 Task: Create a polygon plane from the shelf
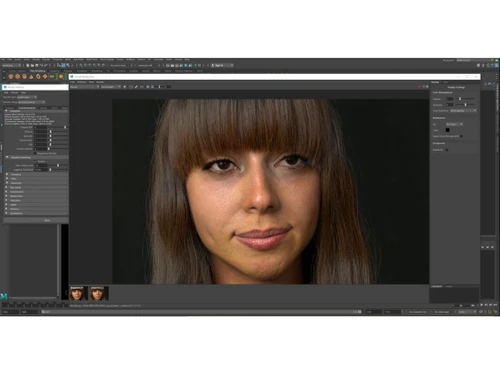tap(45, 77)
